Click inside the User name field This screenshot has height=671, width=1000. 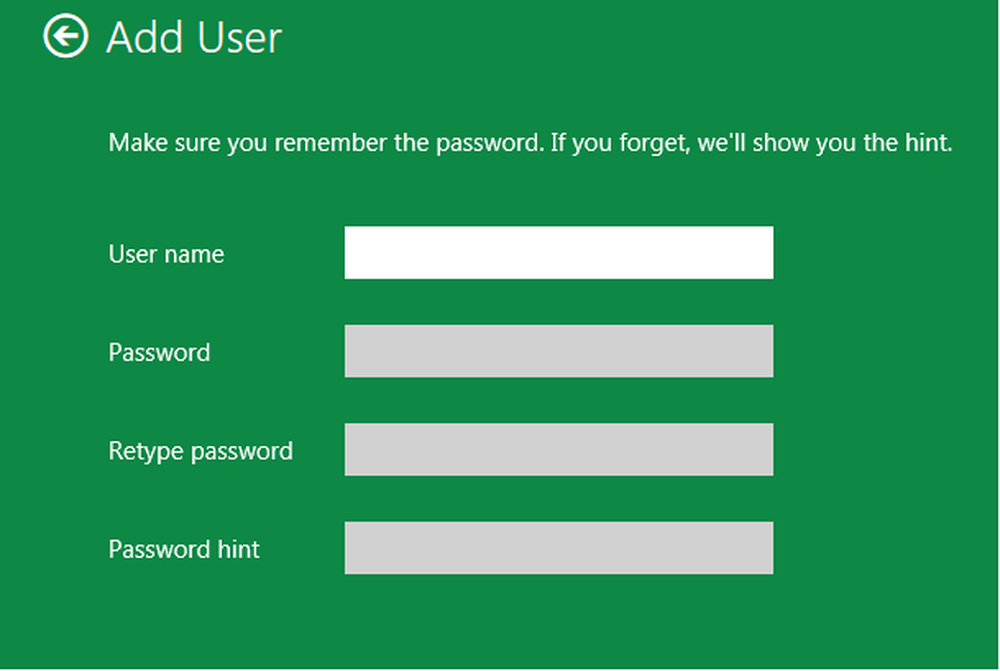pos(558,253)
